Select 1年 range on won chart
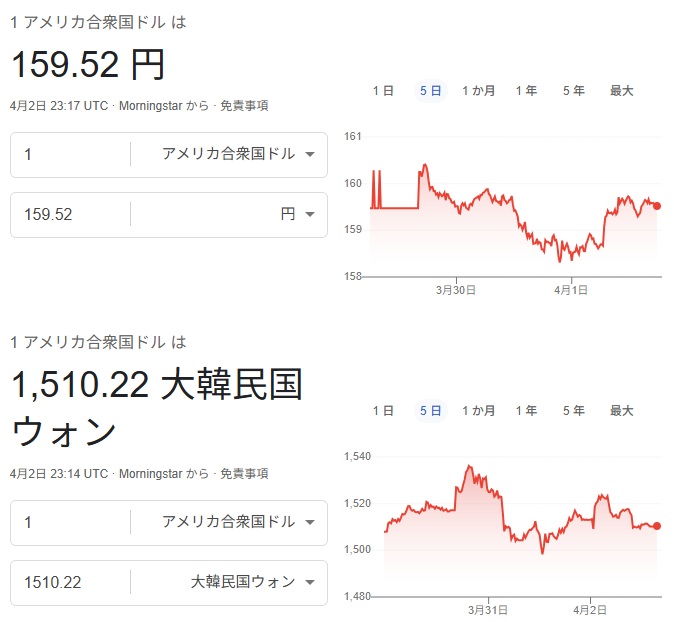The width and height of the screenshot is (674, 622). (526, 410)
